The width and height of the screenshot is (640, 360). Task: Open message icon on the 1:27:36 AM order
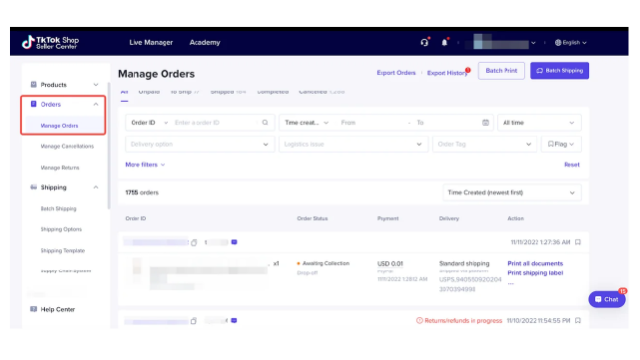[x=234, y=242]
